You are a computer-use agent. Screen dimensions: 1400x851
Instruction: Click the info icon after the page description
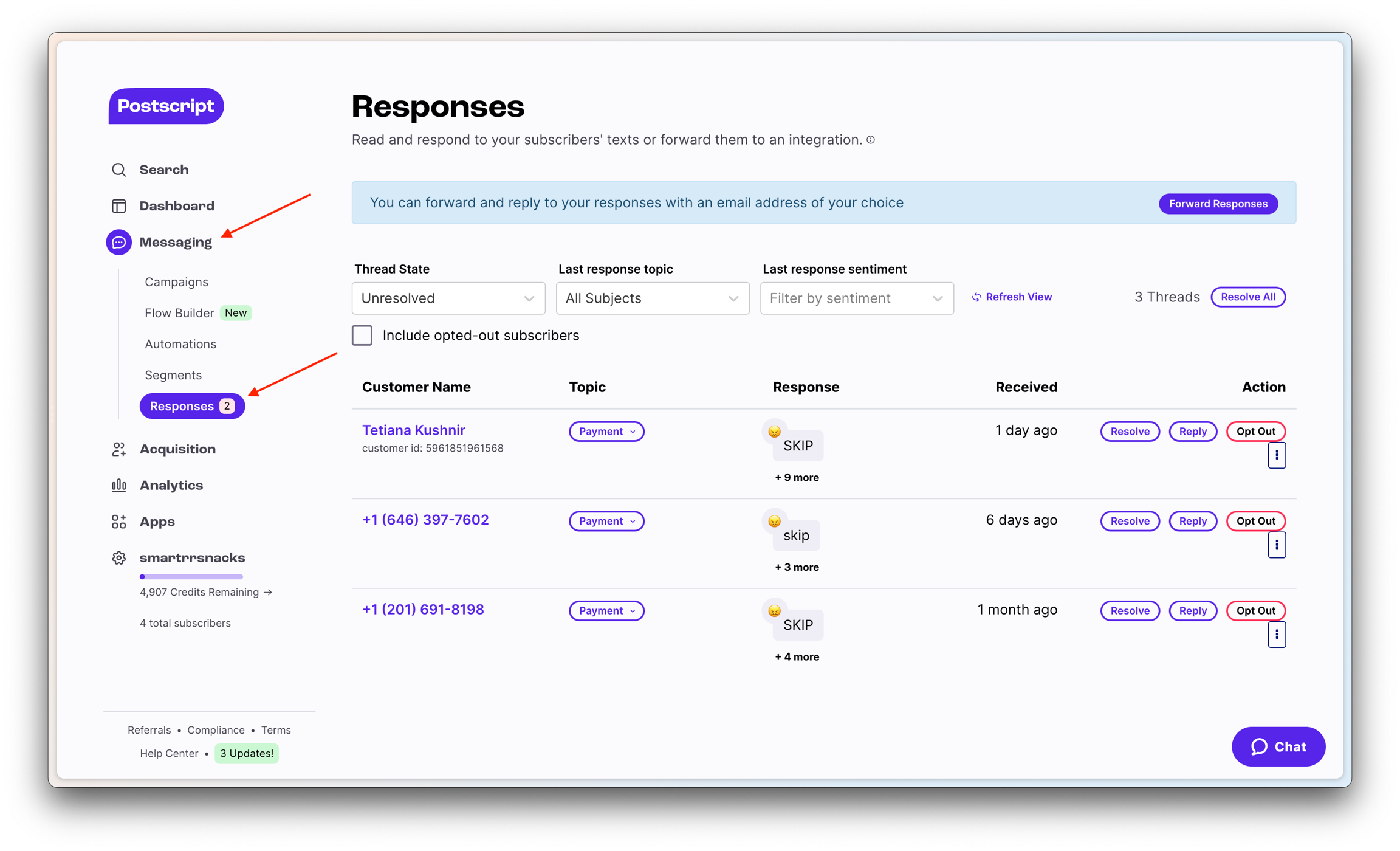pyautogui.click(x=871, y=140)
